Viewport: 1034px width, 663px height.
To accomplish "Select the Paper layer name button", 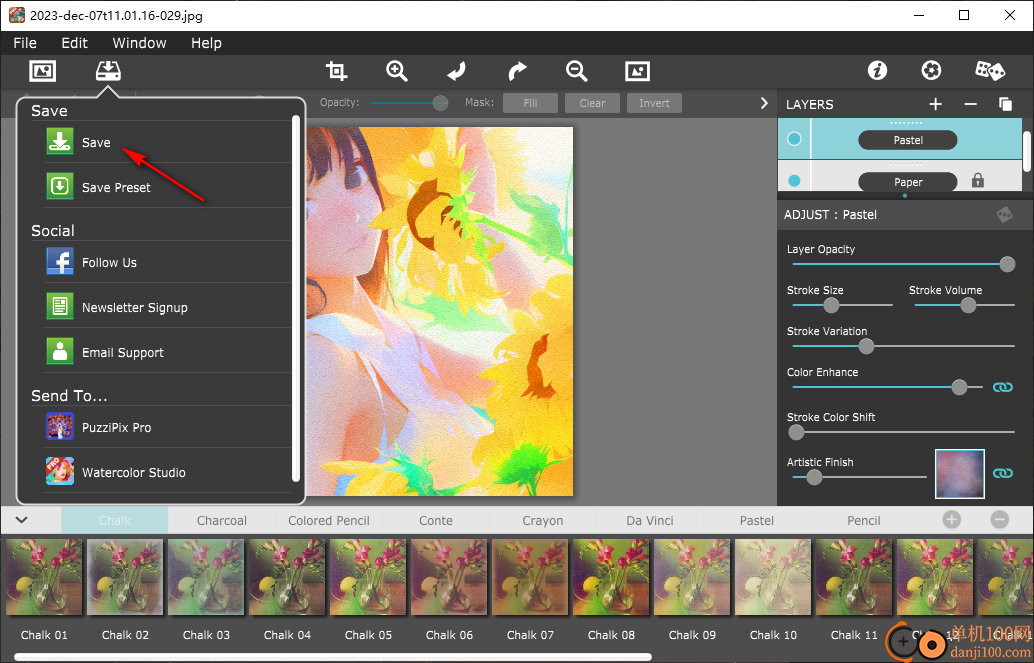I will click(907, 181).
